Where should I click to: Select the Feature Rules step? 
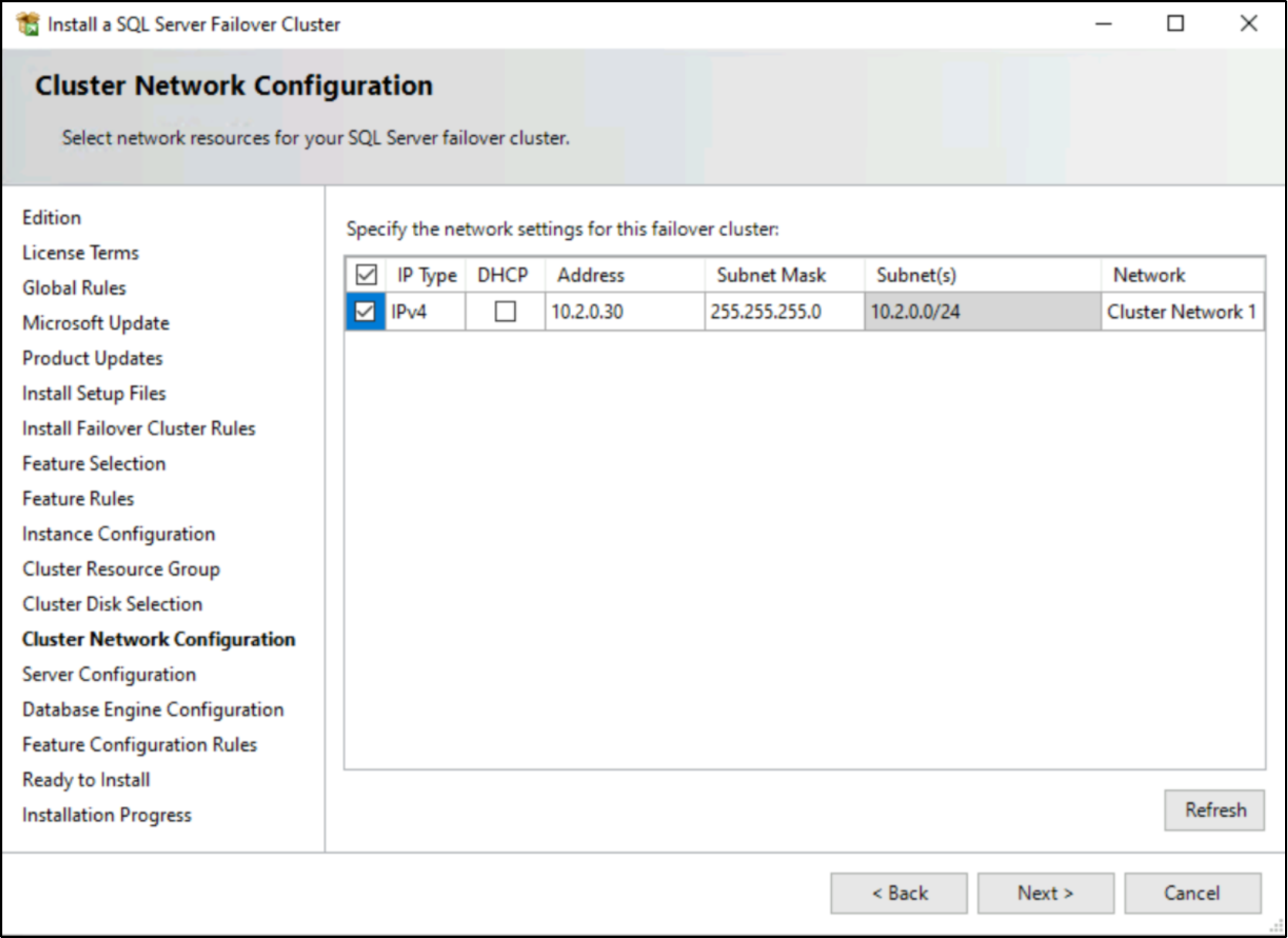[x=78, y=498]
